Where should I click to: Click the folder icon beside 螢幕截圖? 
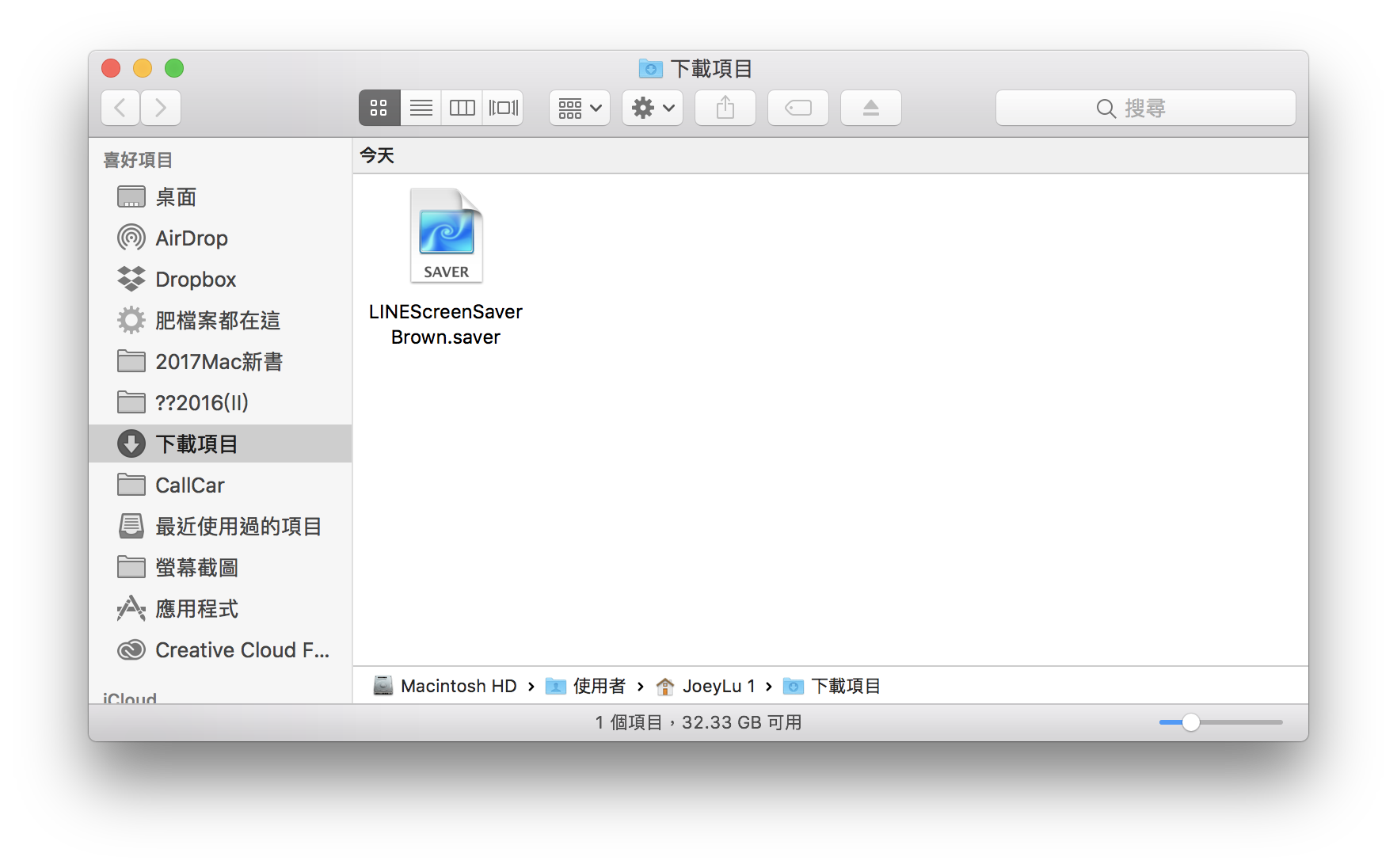click(131, 567)
